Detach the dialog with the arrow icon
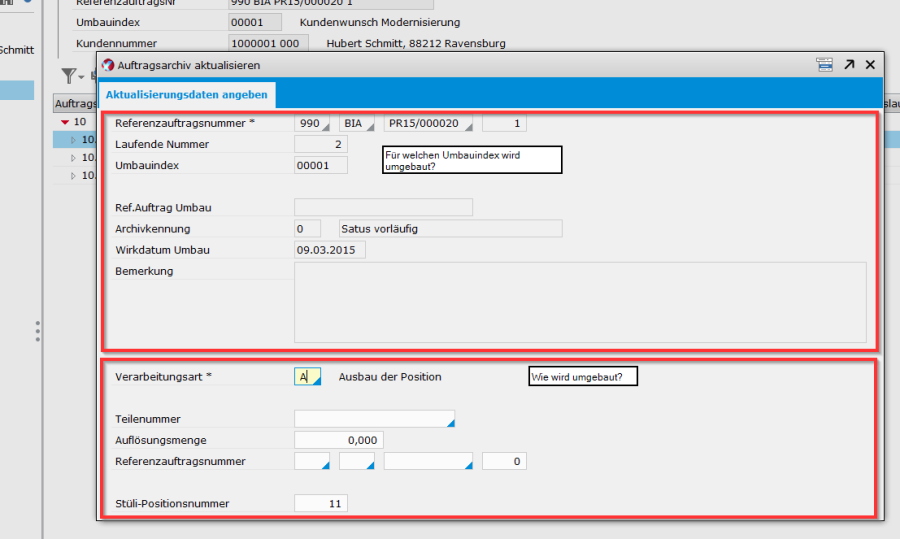Image resolution: width=900 pixels, height=539 pixels. pos(849,64)
